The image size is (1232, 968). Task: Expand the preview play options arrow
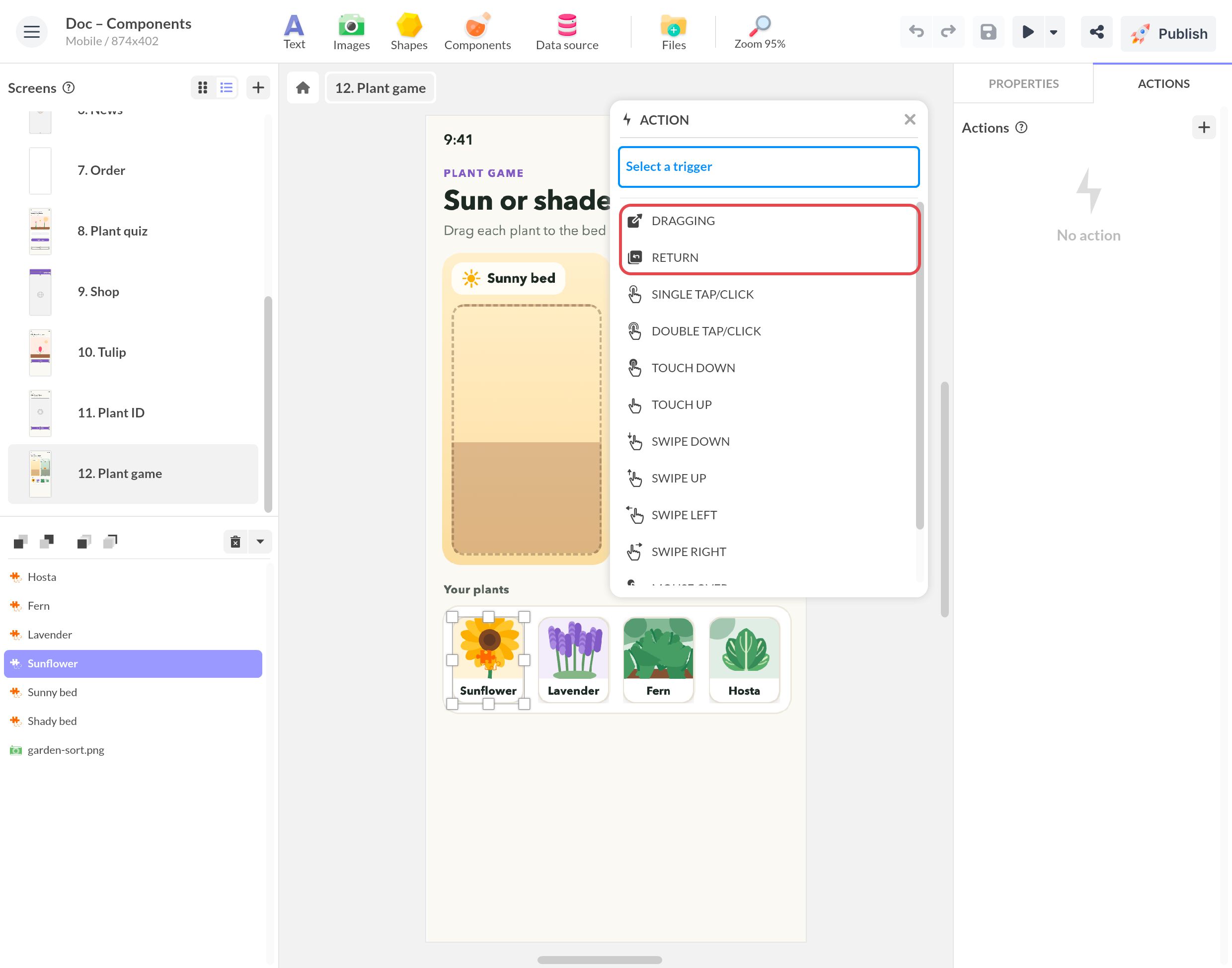point(1054,32)
